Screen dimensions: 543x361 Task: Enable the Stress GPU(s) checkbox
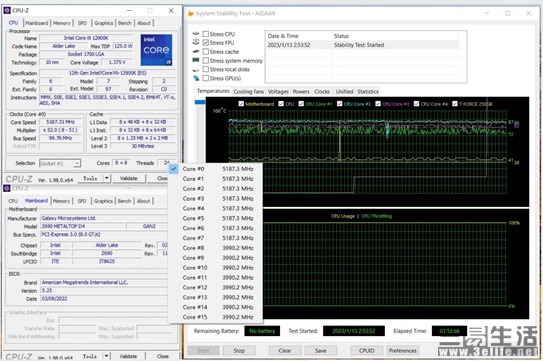coord(206,78)
